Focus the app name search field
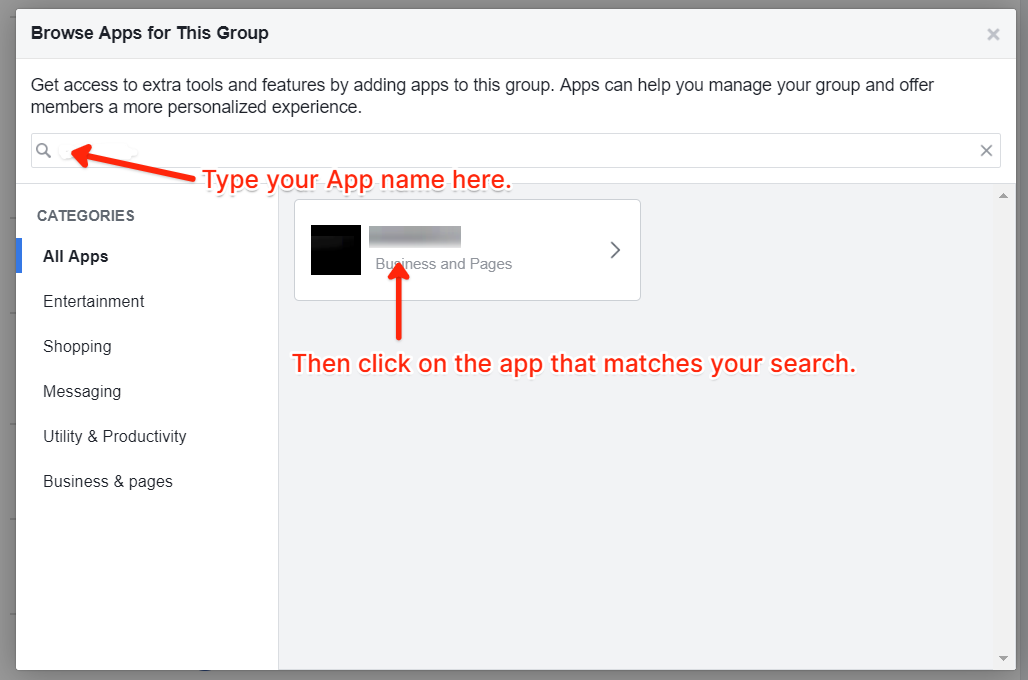The image size is (1028, 680). tap(500, 151)
